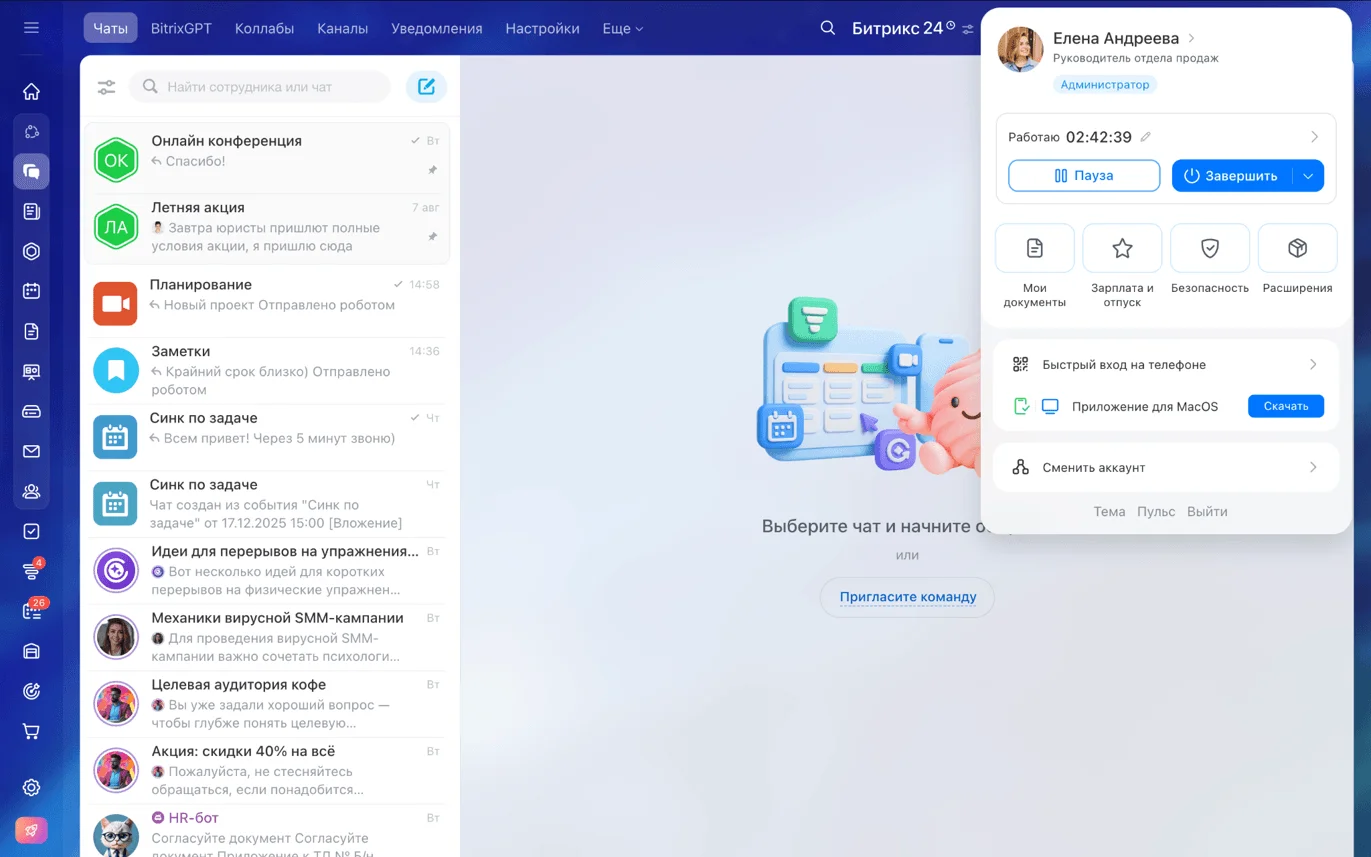Switch to the Коллабы tab
Screen dimensions: 1371x857
point(264,29)
